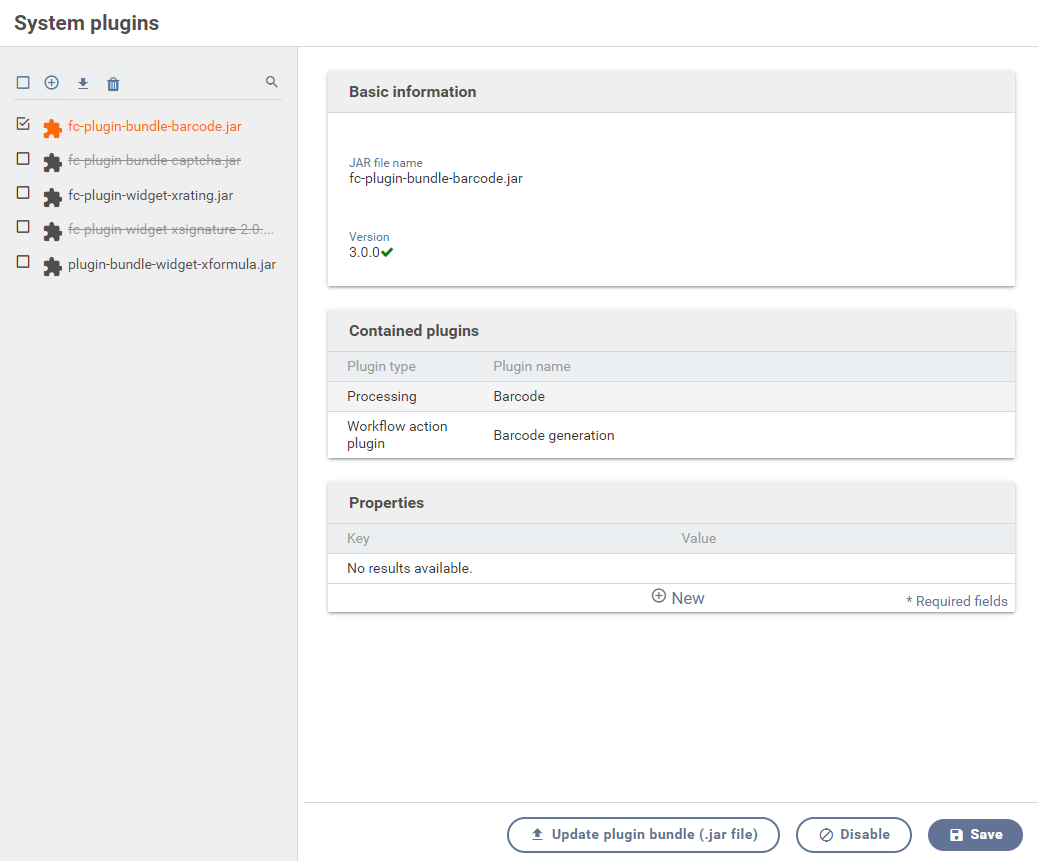Select fc-plugin-widget-xrating.jar in the list
The image size is (1038, 861).
[150, 196]
